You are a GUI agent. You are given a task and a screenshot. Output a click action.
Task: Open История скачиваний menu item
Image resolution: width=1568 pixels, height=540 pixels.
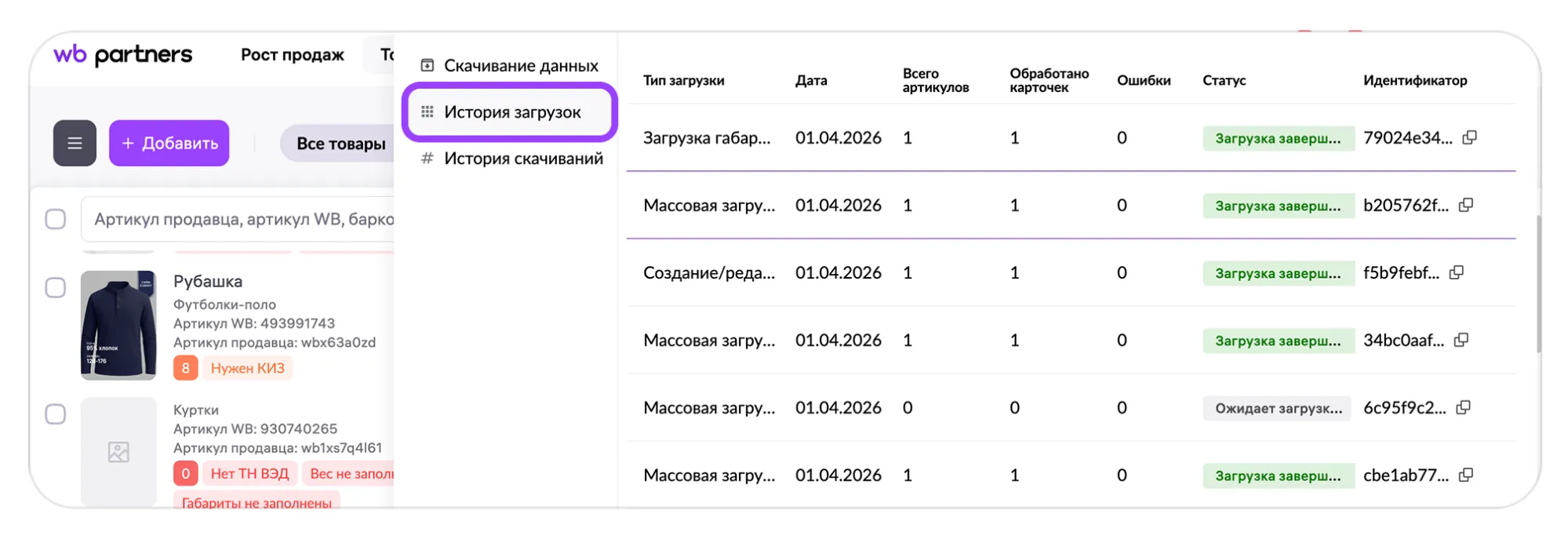[x=512, y=159]
